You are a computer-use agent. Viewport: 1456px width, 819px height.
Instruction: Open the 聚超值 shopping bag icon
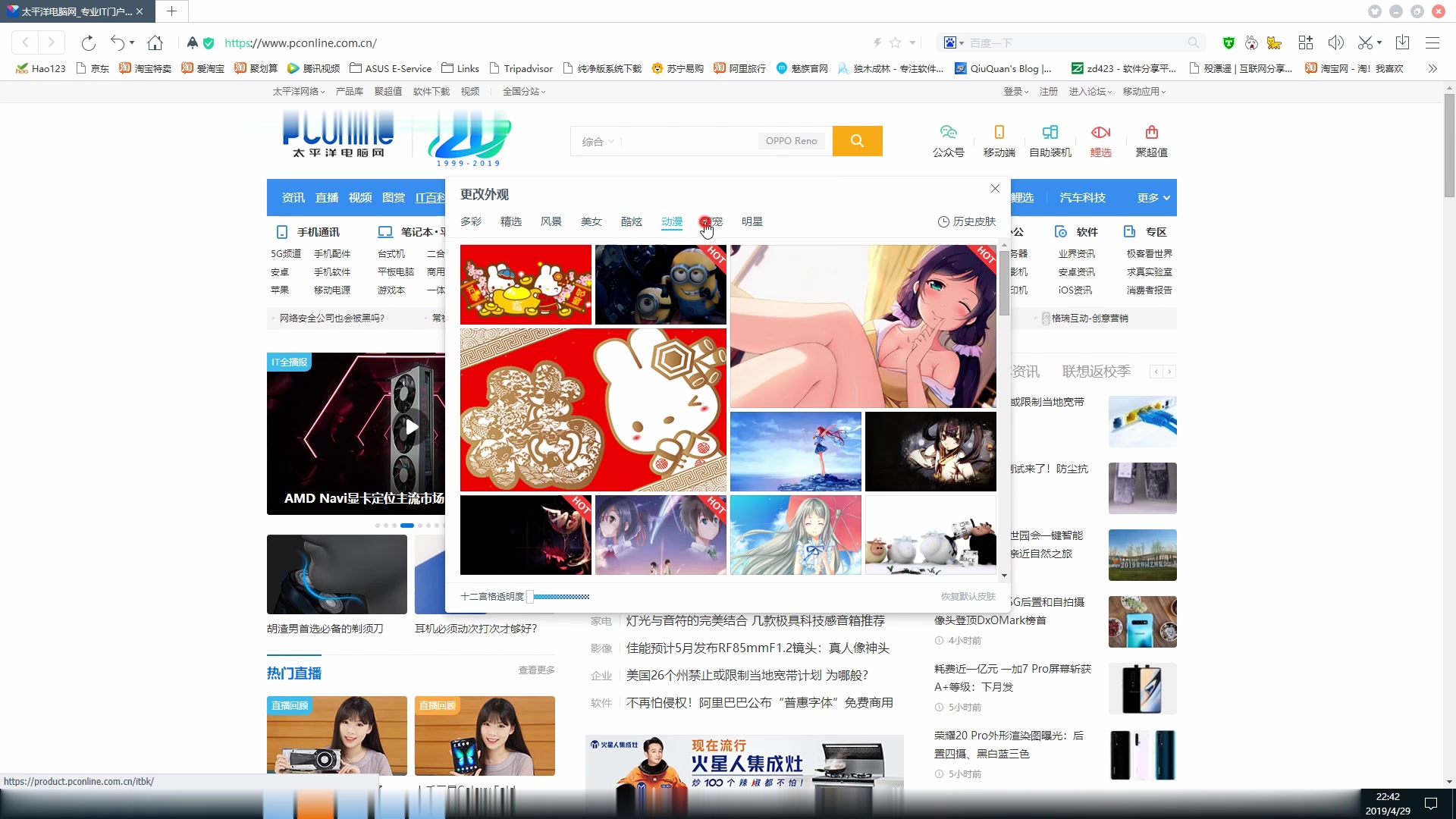coord(1151,133)
